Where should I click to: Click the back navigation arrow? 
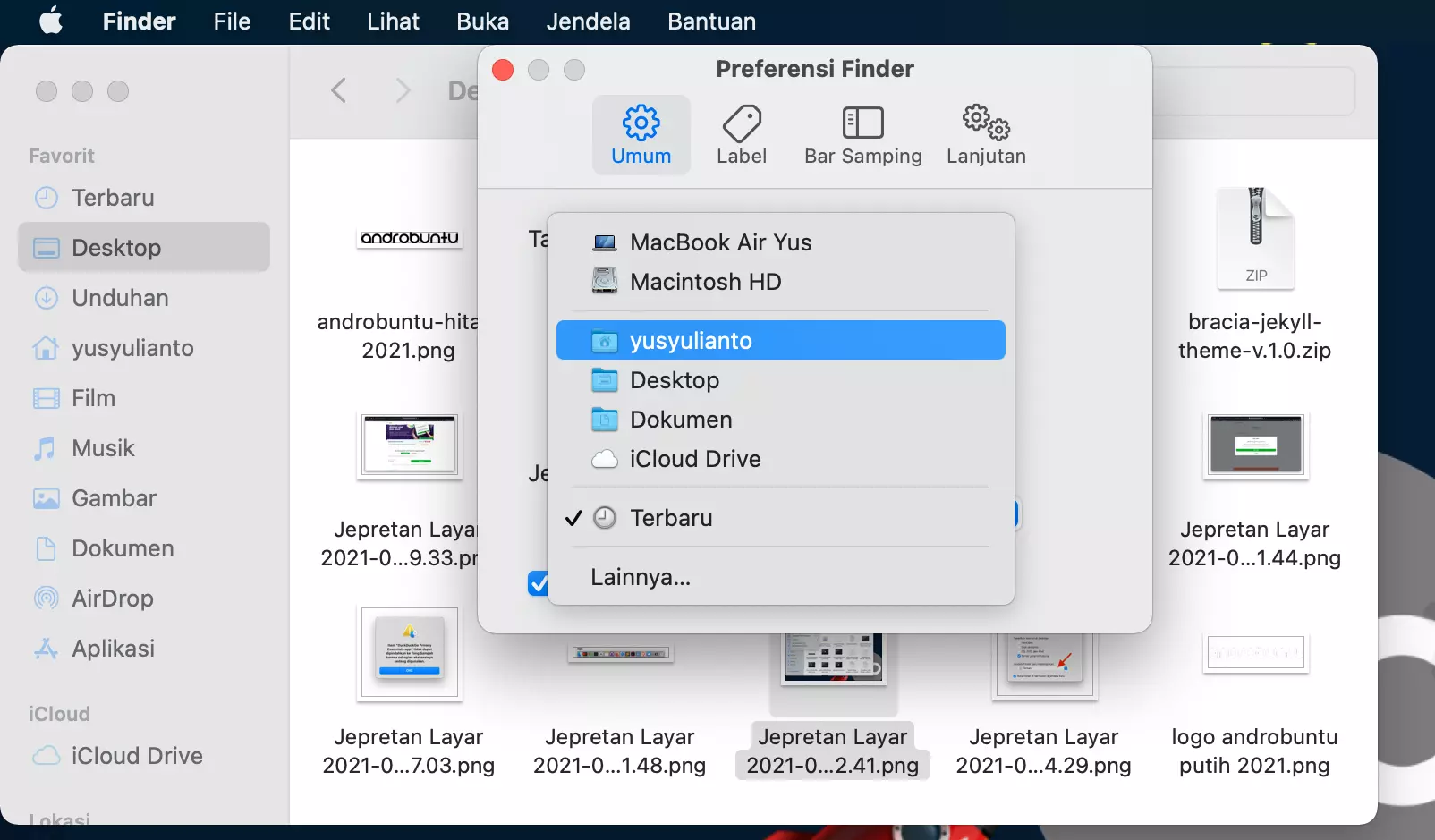click(x=337, y=89)
